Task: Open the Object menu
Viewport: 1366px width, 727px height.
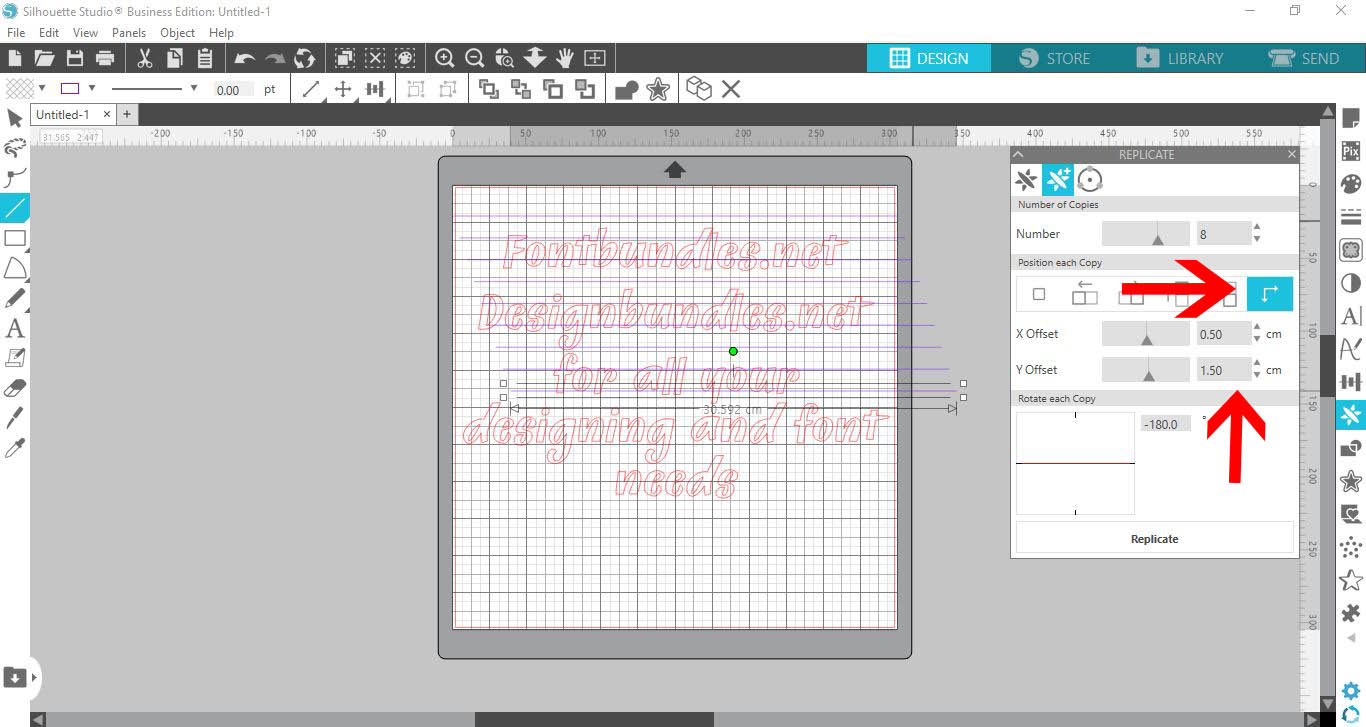Action: pyautogui.click(x=177, y=33)
